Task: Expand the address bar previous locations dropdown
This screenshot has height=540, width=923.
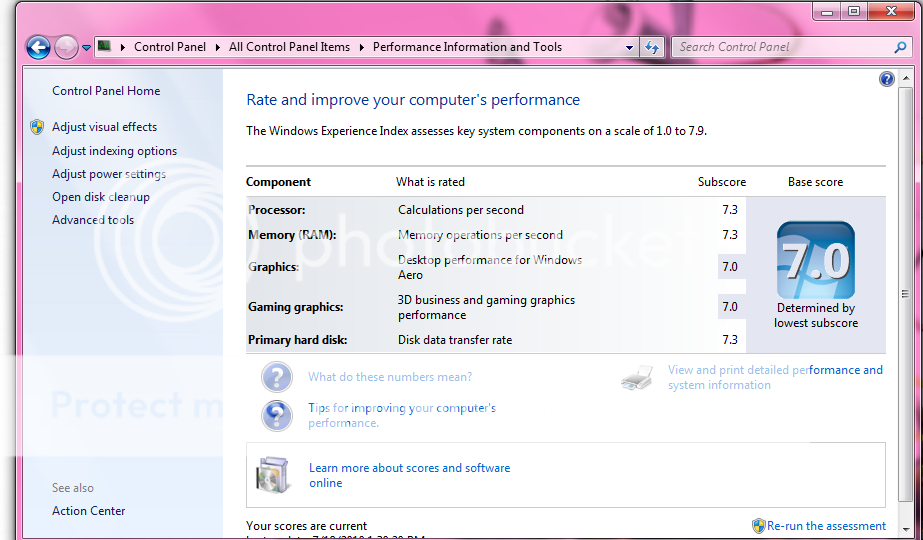Action: (x=629, y=47)
